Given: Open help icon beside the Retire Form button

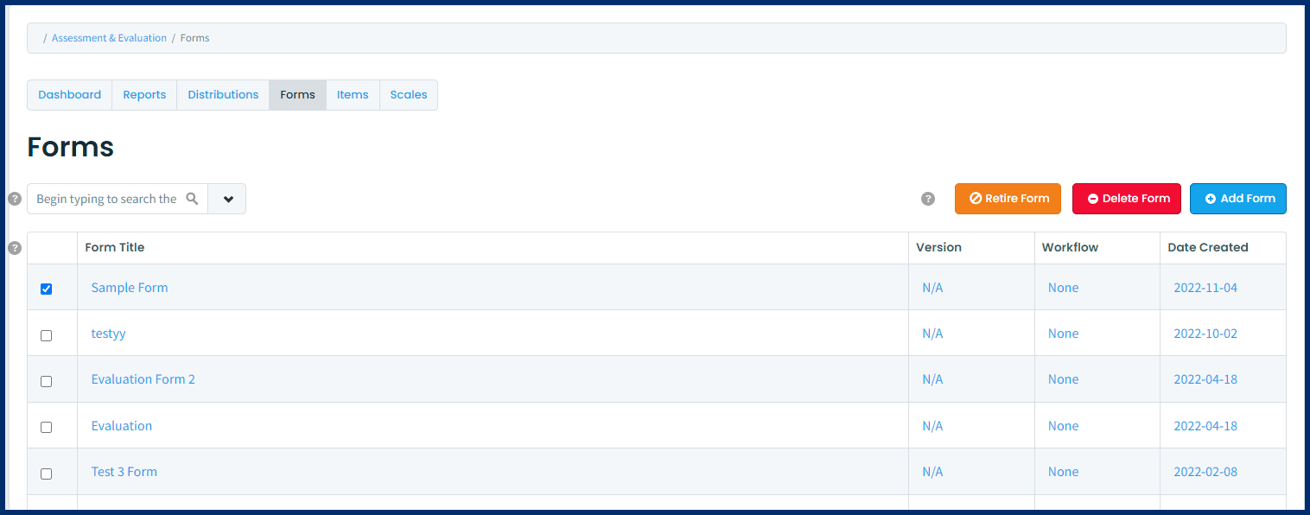Looking at the screenshot, I should pos(928,199).
